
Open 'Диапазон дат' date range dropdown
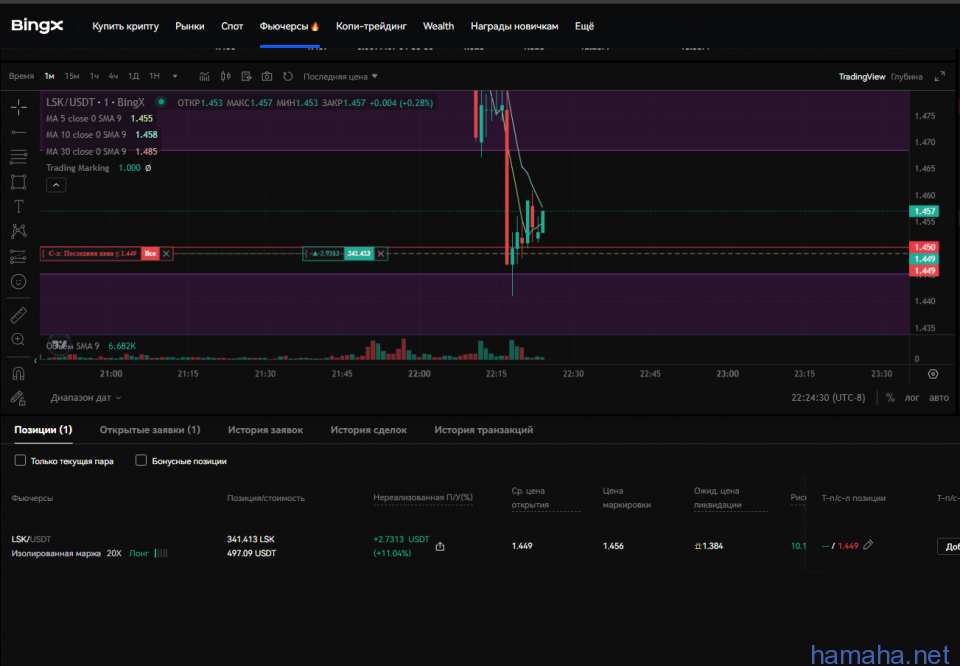click(x=86, y=398)
